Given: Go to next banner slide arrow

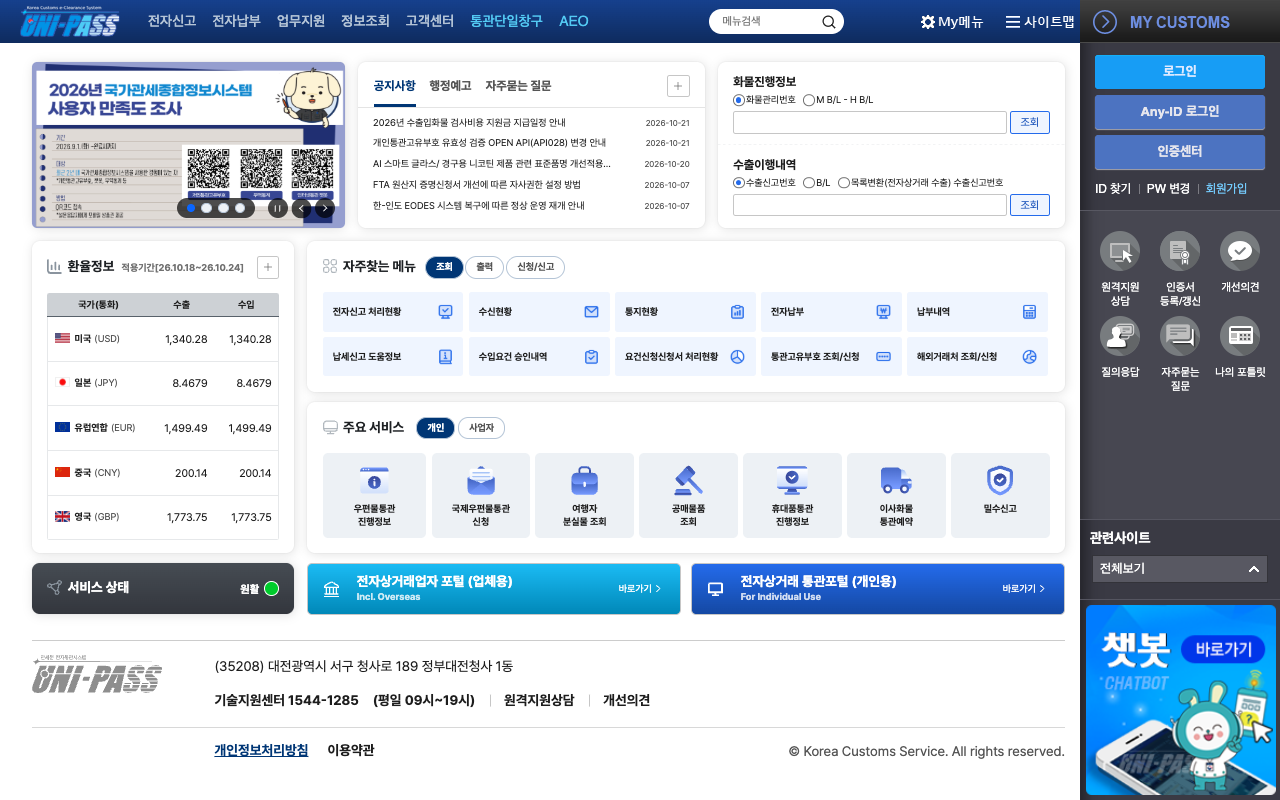Looking at the screenshot, I should 325,208.
